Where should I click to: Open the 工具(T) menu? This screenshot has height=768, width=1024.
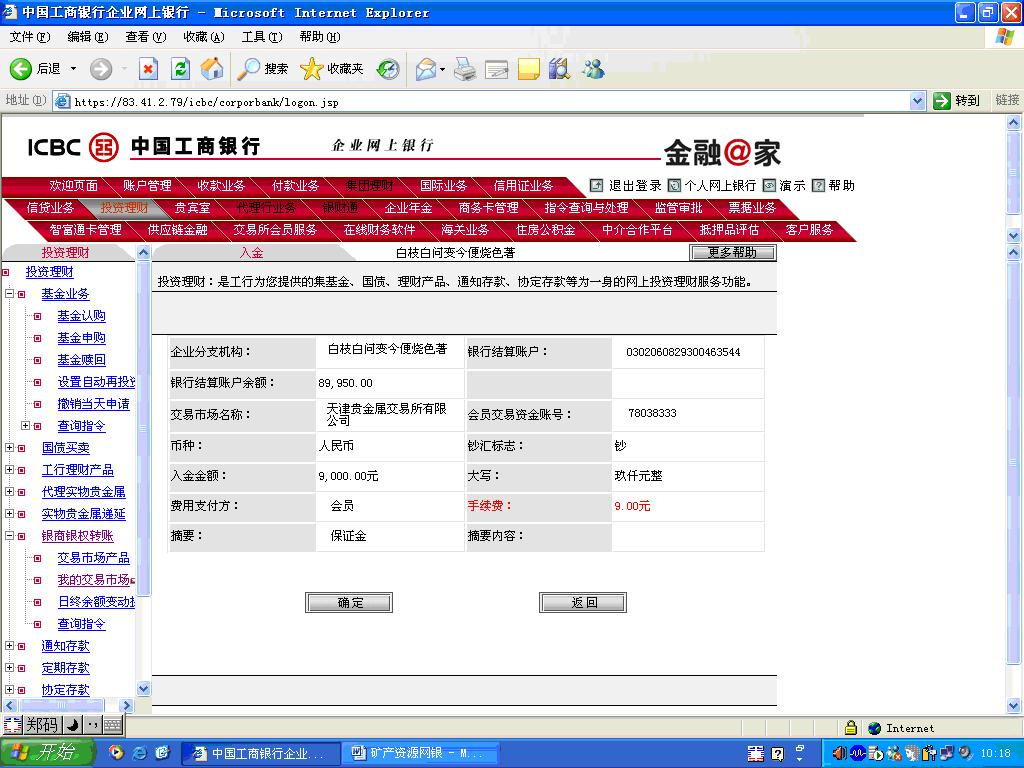tap(262, 37)
